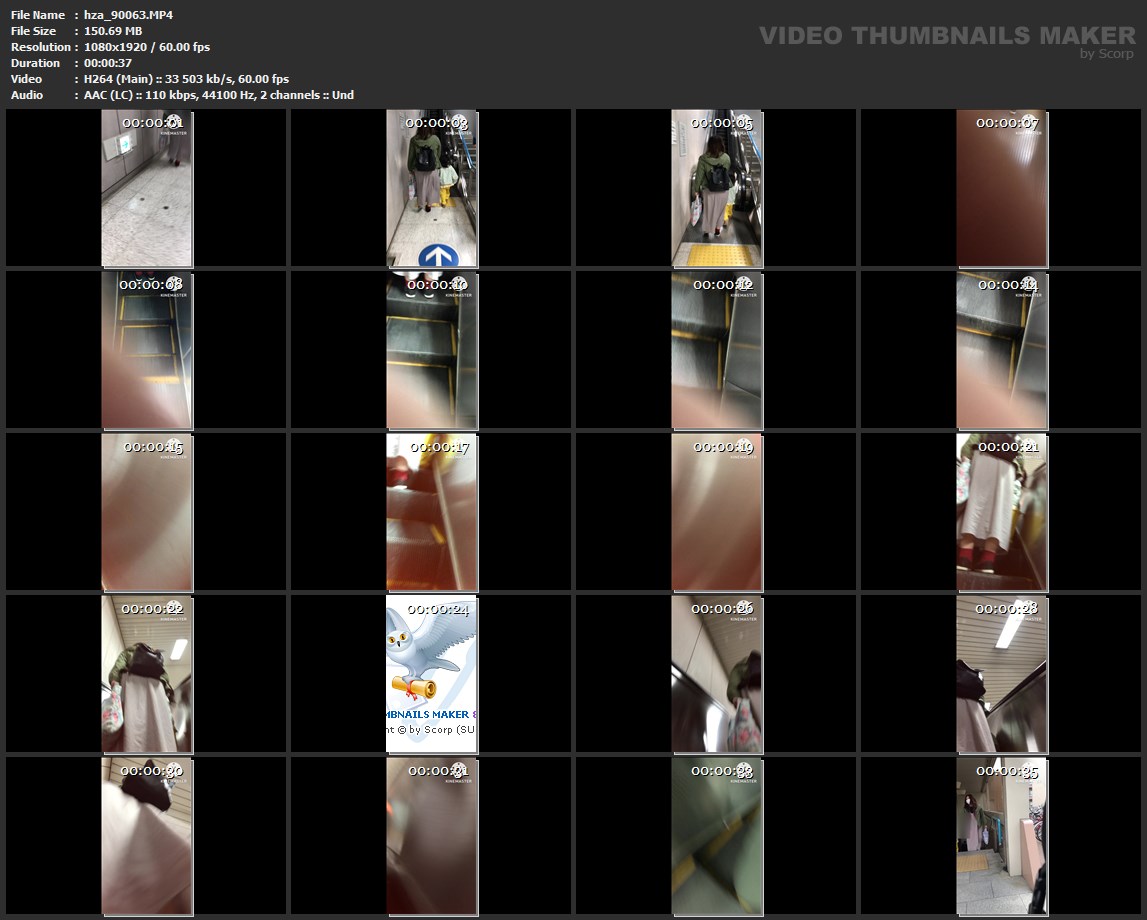Select the 00:00:14 frame thumbnail

tap(1002, 350)
